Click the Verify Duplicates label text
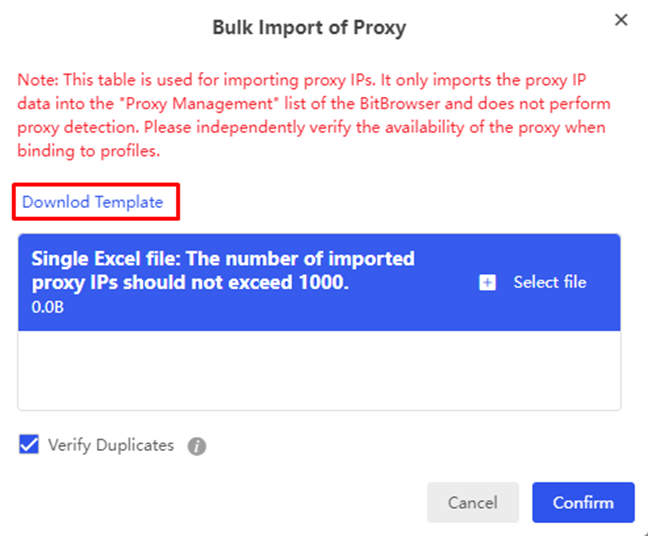Screen dimensions: 648x536 coord(111,446)
